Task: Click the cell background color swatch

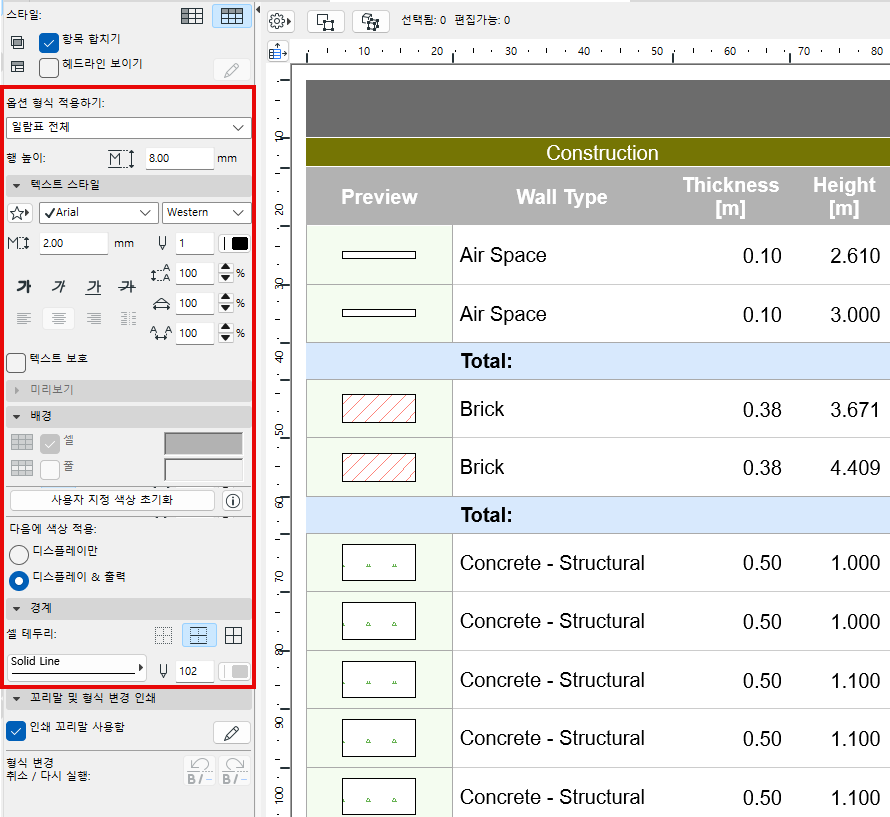Action: (203, 443)
